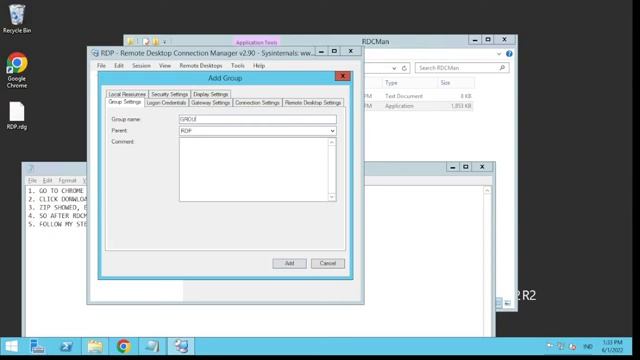Image resolution: width=640 pixels, height=360 pixels.
Task: Select the Group Settings tab
Action: click(124, 102)
